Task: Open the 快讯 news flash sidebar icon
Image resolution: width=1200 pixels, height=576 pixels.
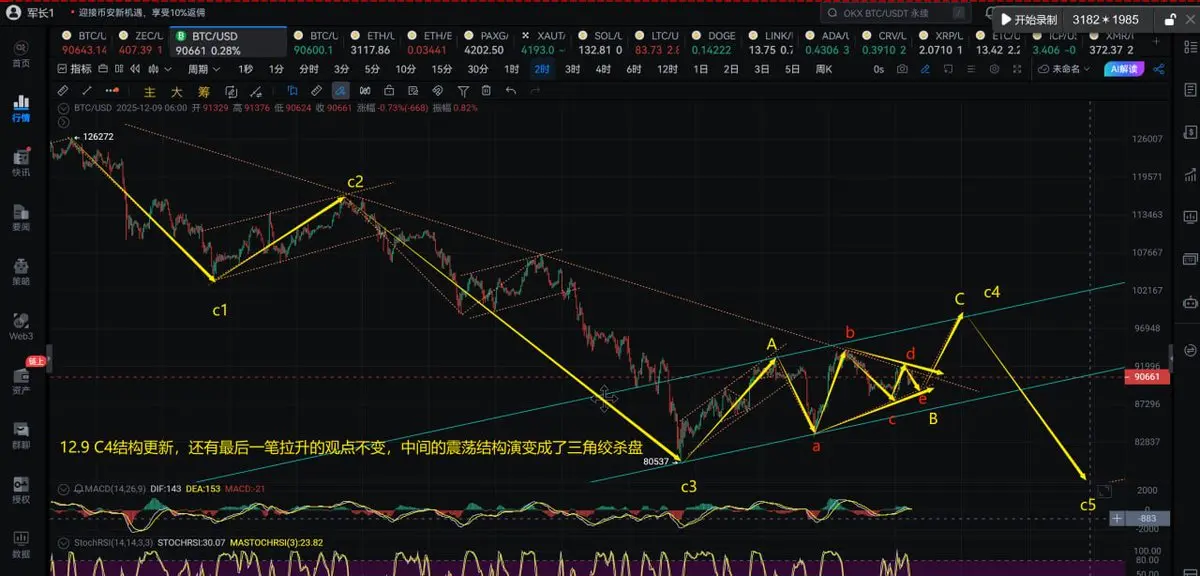Action: (x=21, y=162)
